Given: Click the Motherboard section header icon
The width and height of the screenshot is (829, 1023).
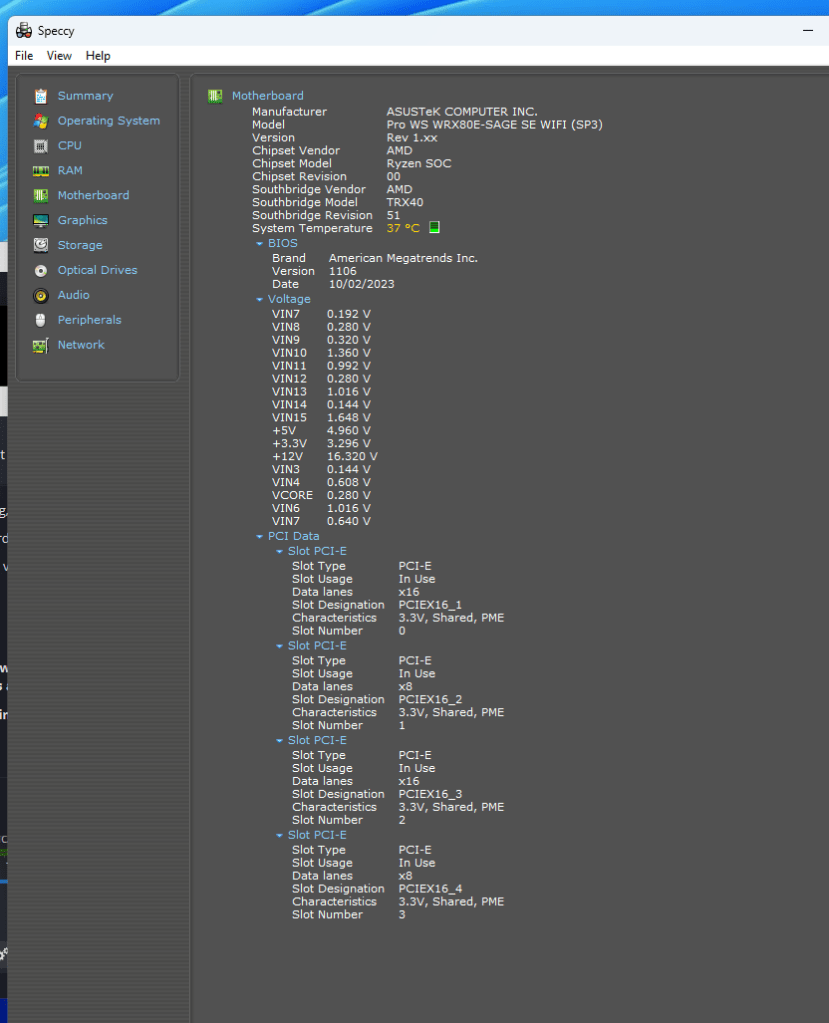Looking at the screenshot, I should (215, 96).
